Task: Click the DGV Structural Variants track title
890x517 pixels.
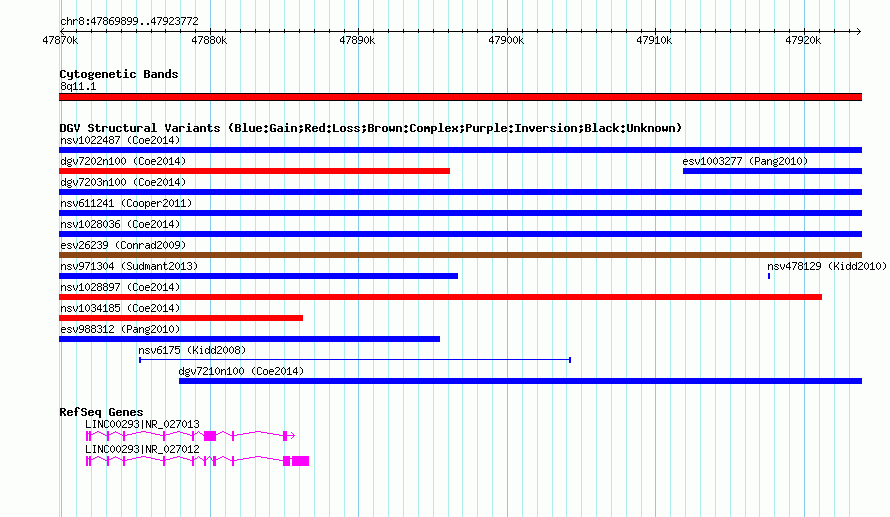Action: 370,128
